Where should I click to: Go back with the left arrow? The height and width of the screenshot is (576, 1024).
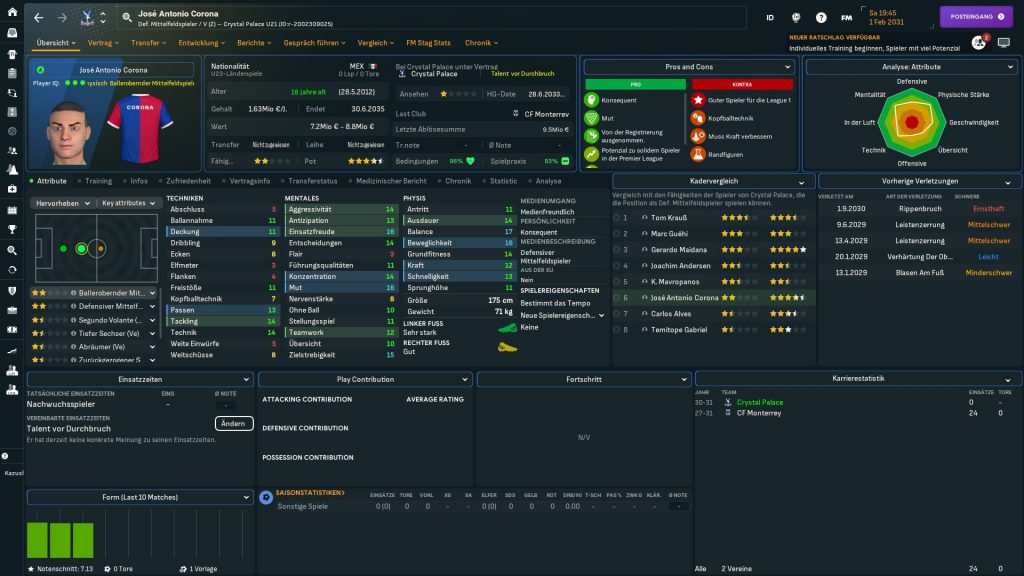click(x=38, y=18)
